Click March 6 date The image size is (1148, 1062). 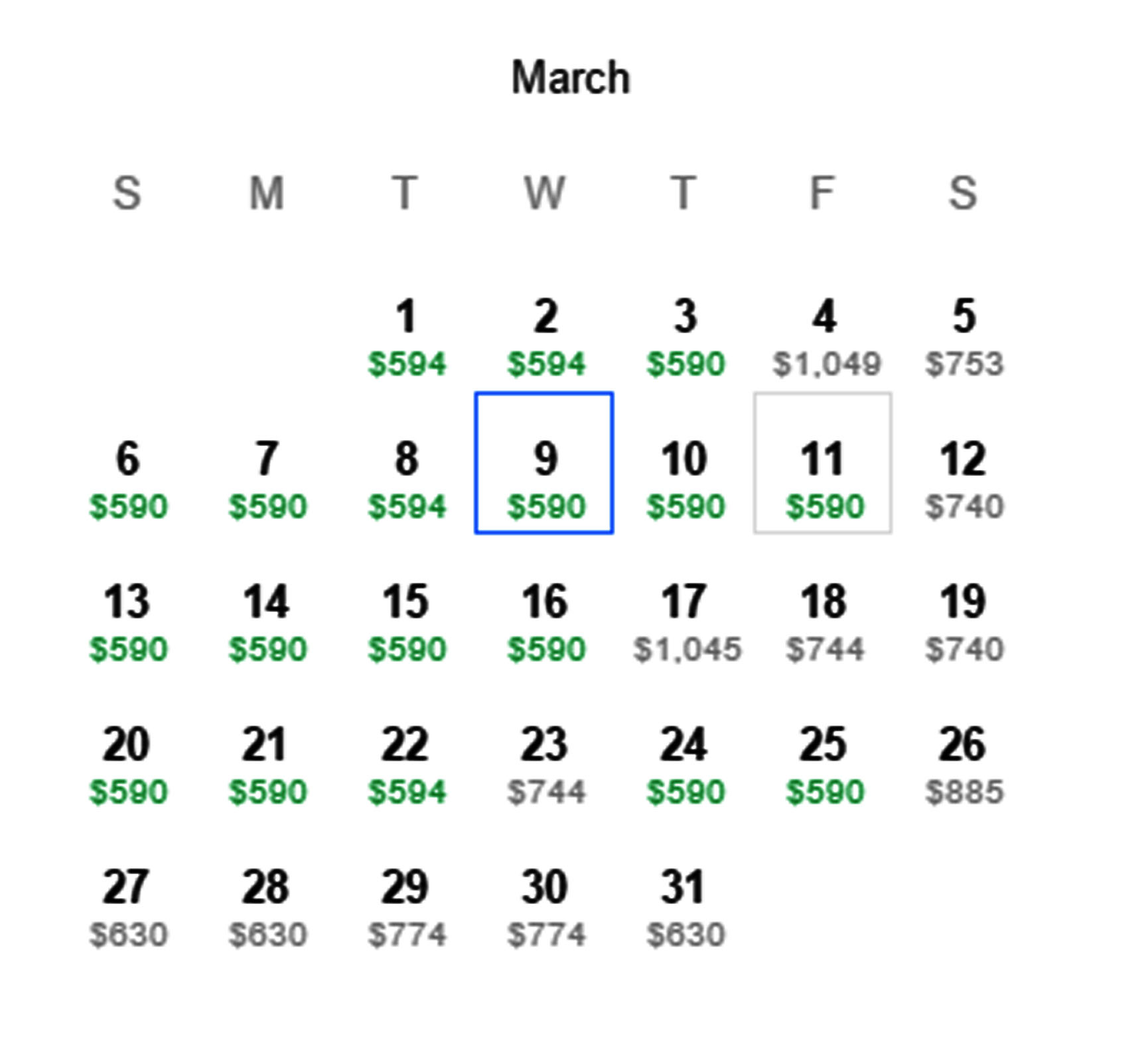coord(127,479)
